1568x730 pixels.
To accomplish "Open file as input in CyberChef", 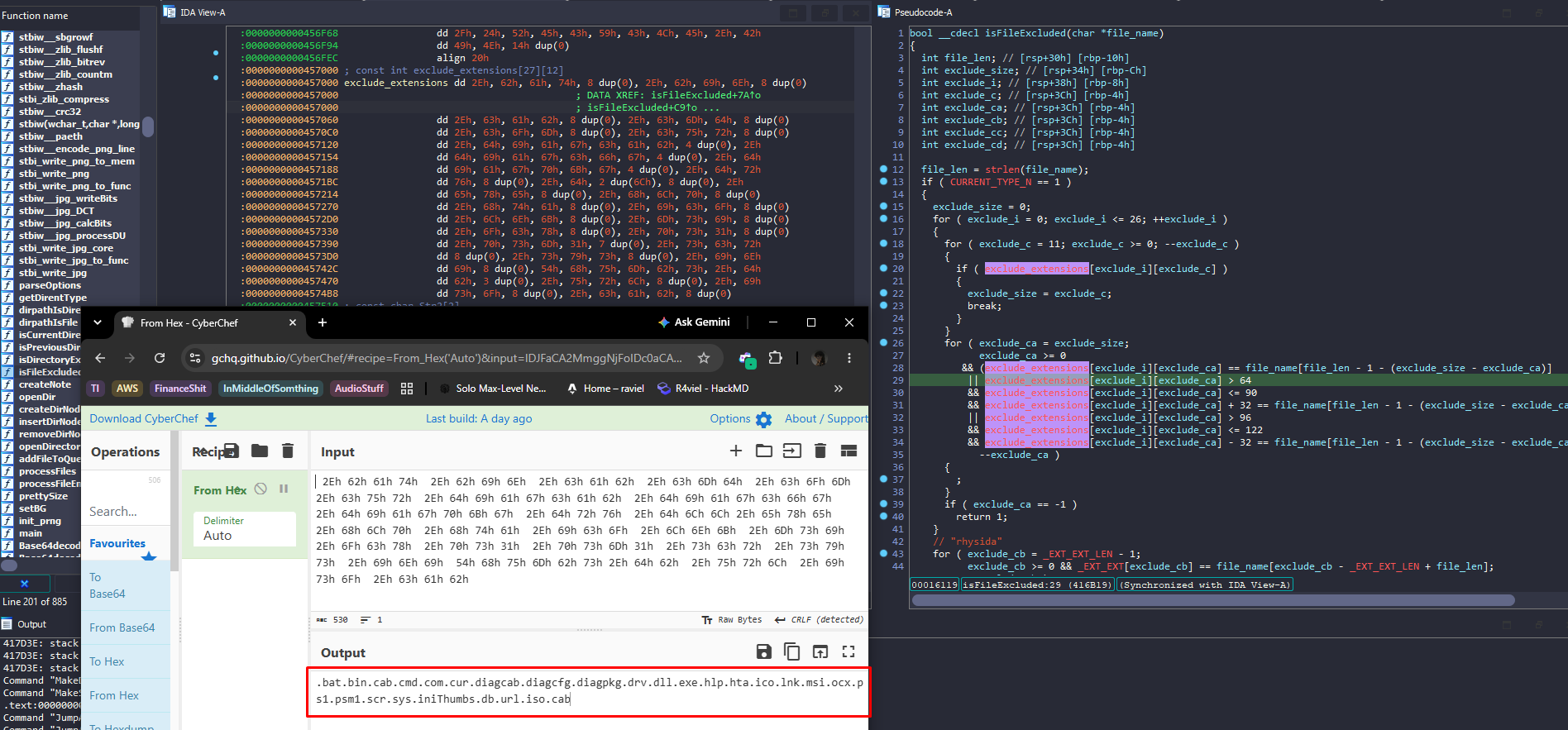I will click(792, 451).
